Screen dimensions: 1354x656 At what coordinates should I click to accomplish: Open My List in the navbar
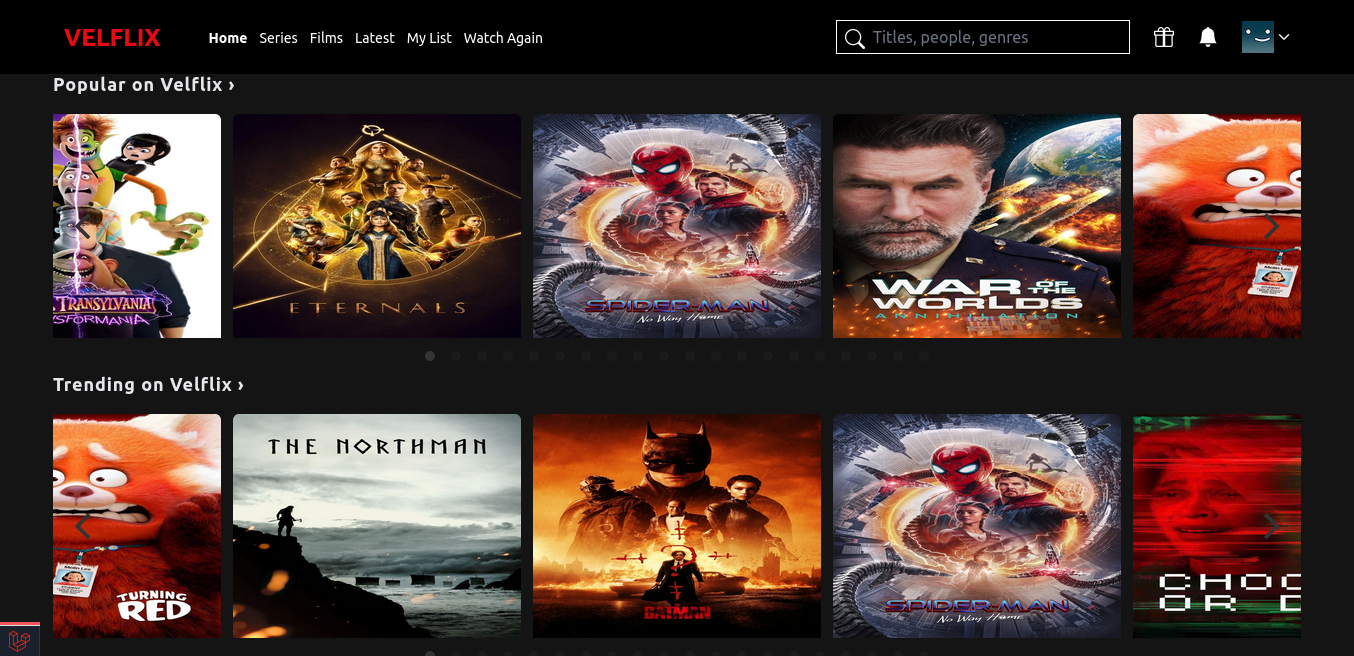[x=429, y=38]
